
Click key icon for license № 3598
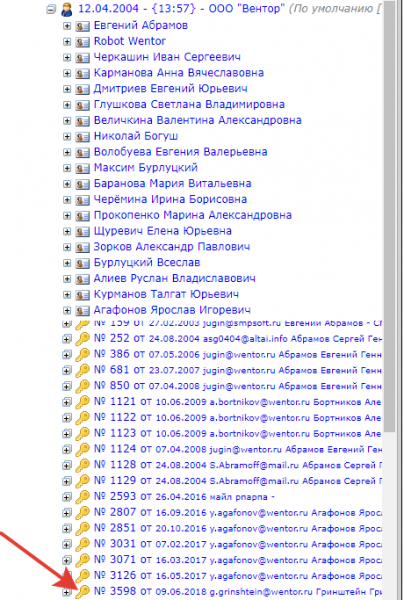(x=82, y=592)
